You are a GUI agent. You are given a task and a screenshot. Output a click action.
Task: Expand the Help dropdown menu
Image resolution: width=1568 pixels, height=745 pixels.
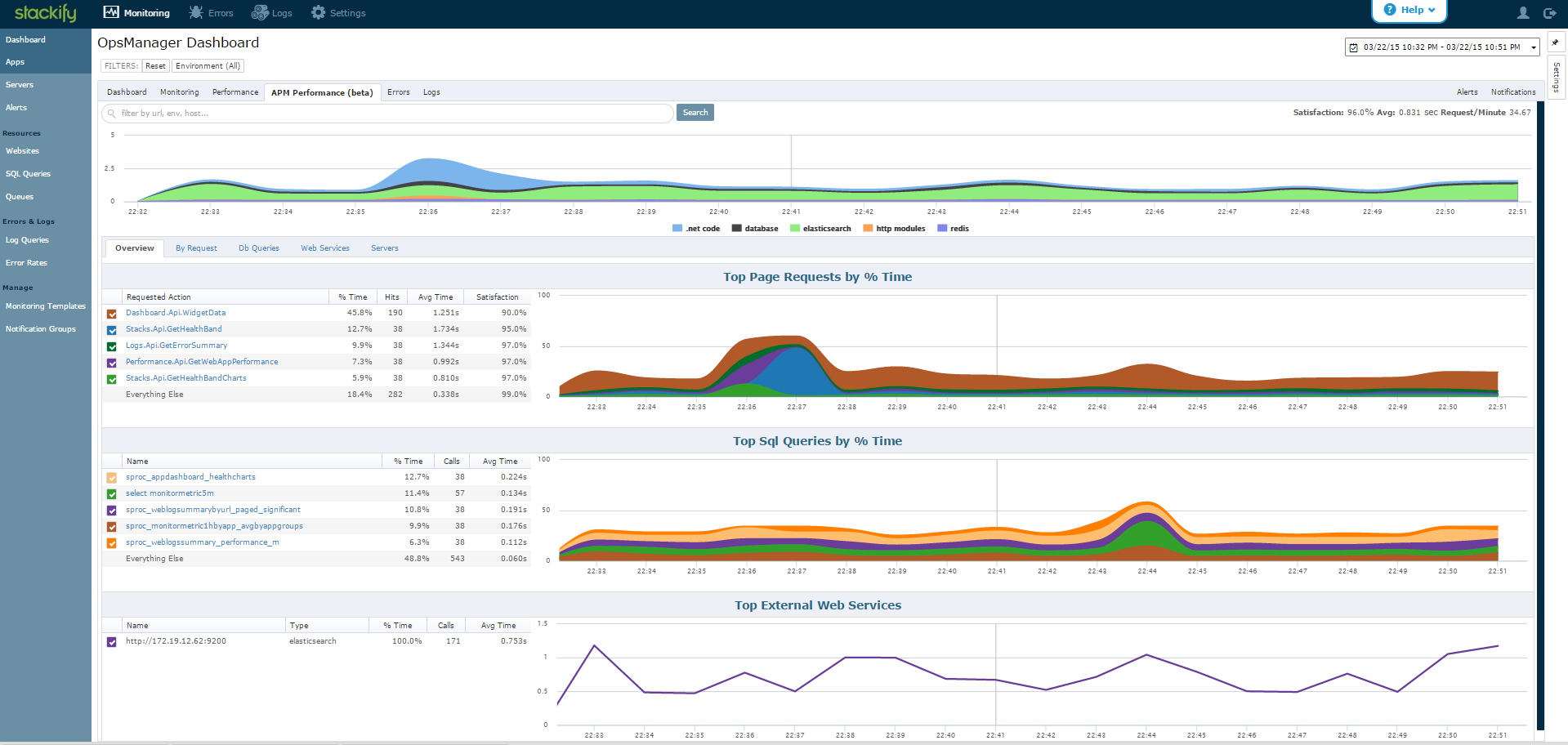tap(1409, 10)
